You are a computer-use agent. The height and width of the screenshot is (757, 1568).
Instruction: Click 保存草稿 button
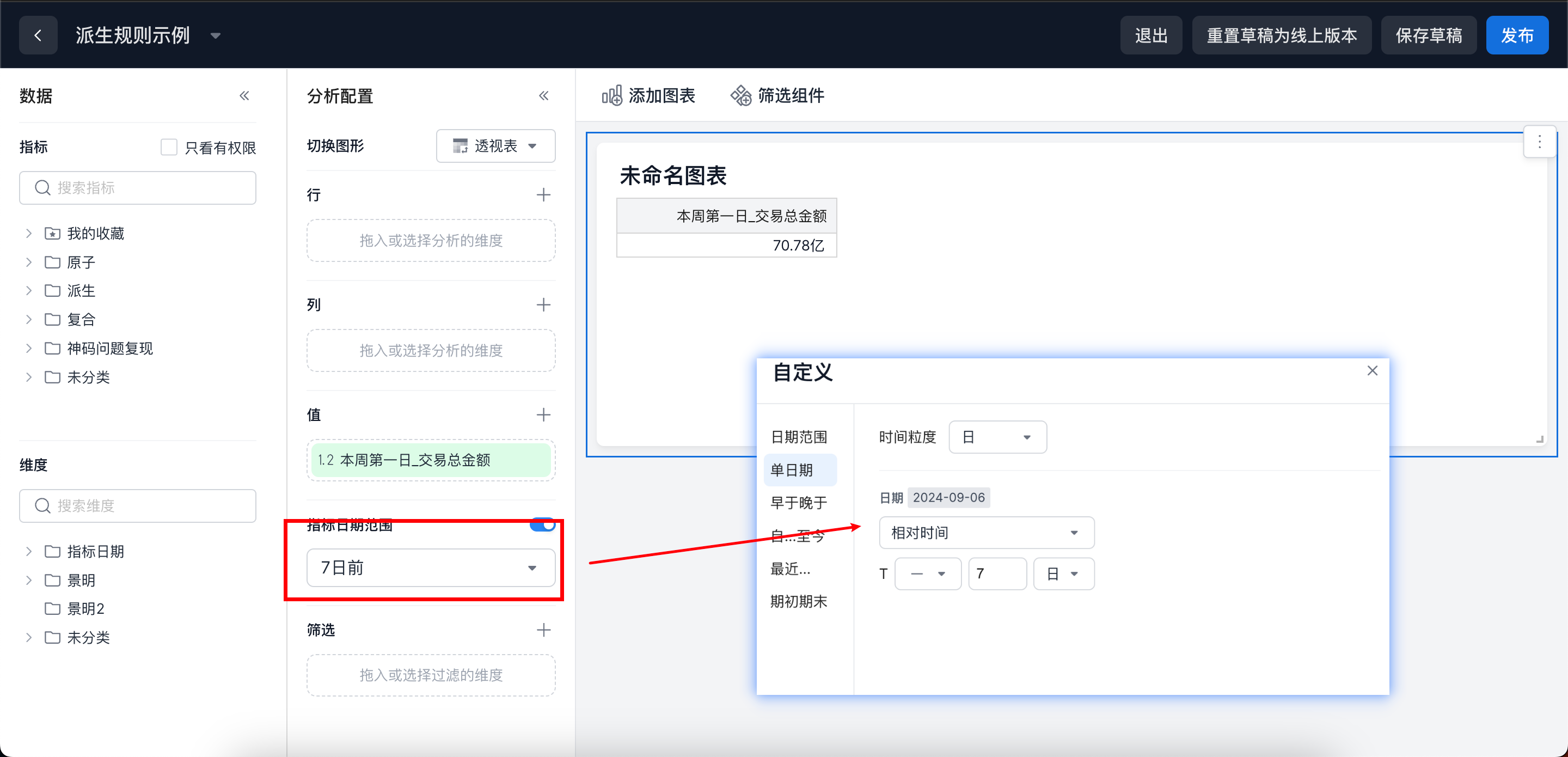coord(1428,35)
